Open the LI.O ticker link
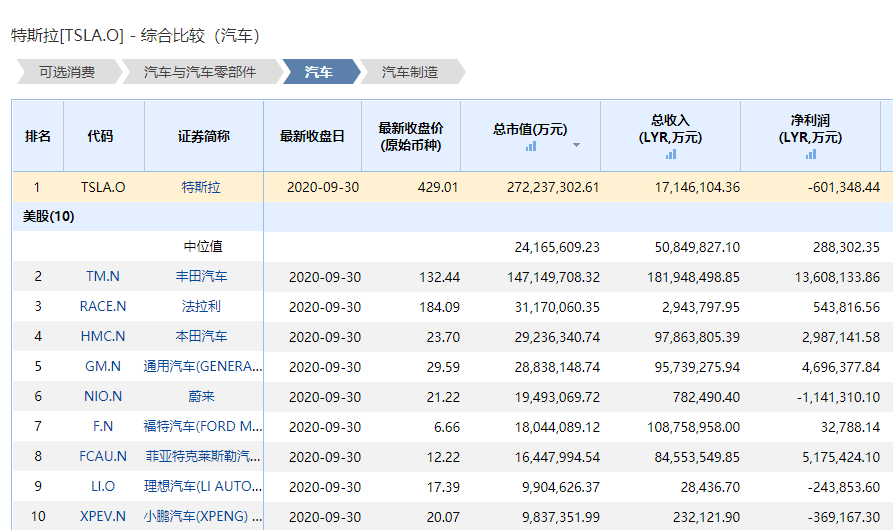The image size is (893, 530). coord(103,486)
